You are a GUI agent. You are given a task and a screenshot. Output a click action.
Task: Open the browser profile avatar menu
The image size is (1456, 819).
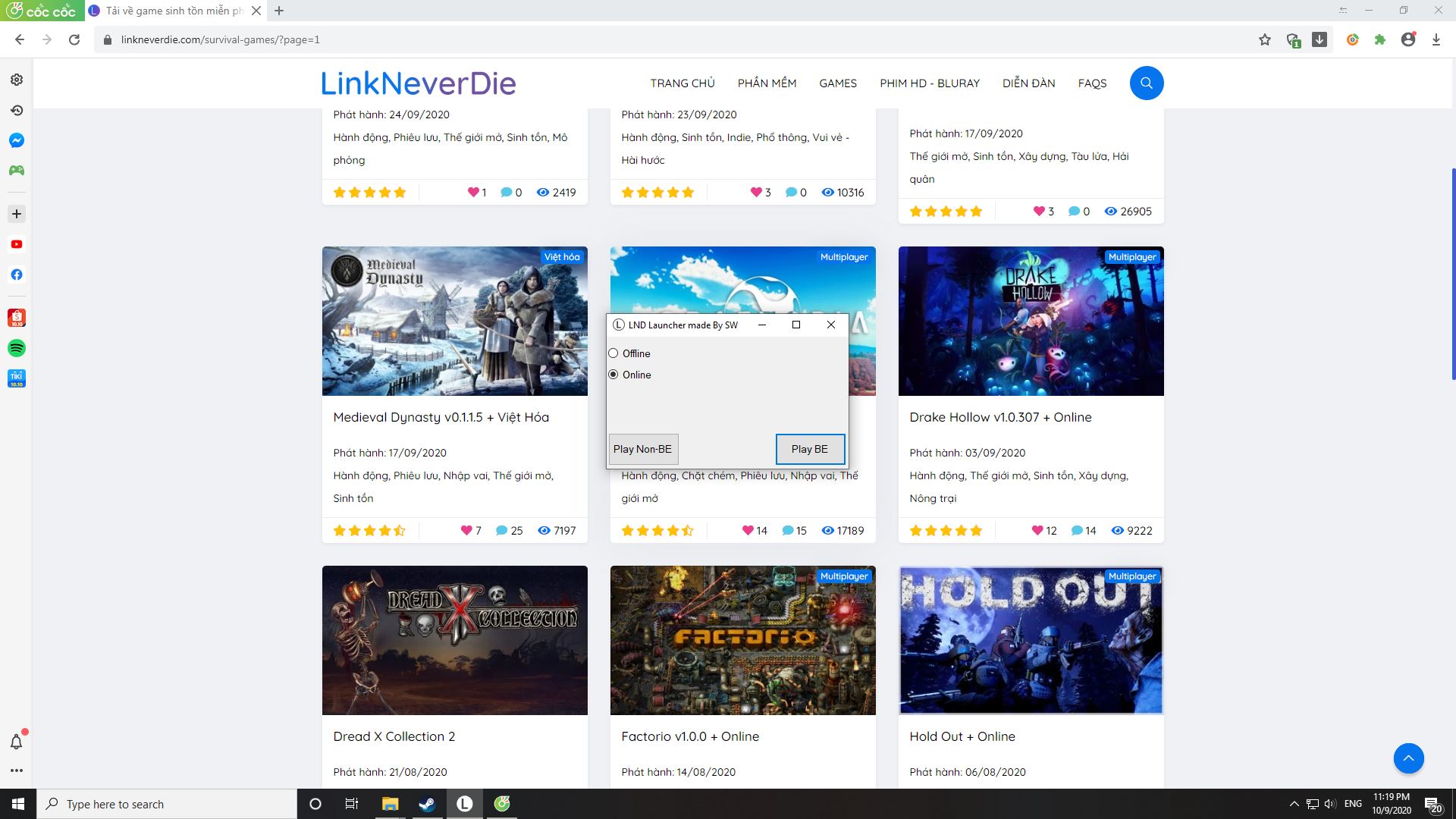click(1409, 39)
